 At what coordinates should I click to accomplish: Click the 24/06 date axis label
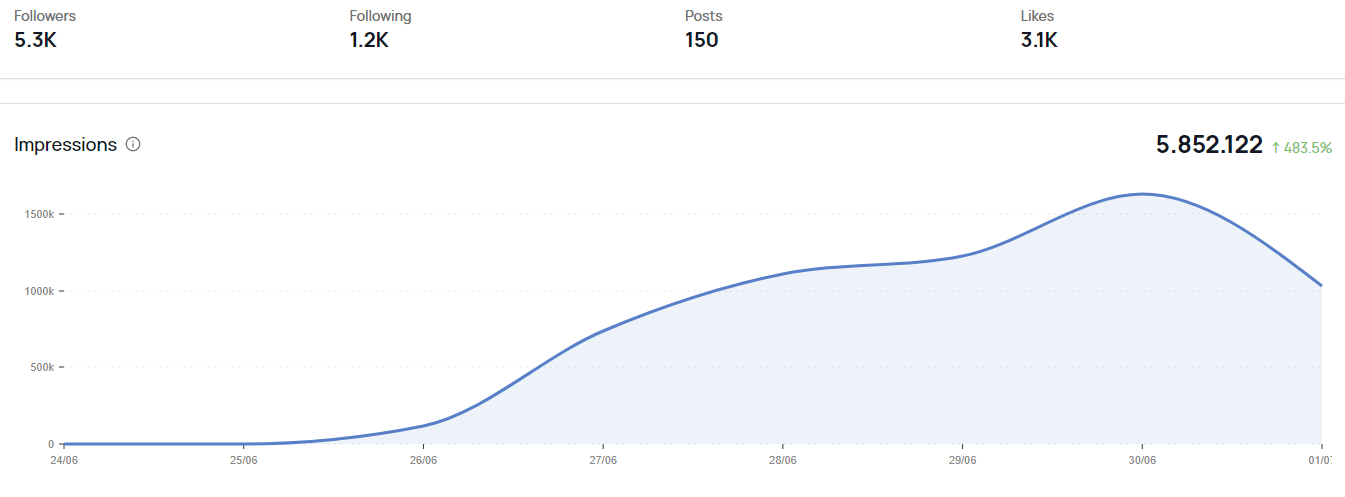[64, 461]
